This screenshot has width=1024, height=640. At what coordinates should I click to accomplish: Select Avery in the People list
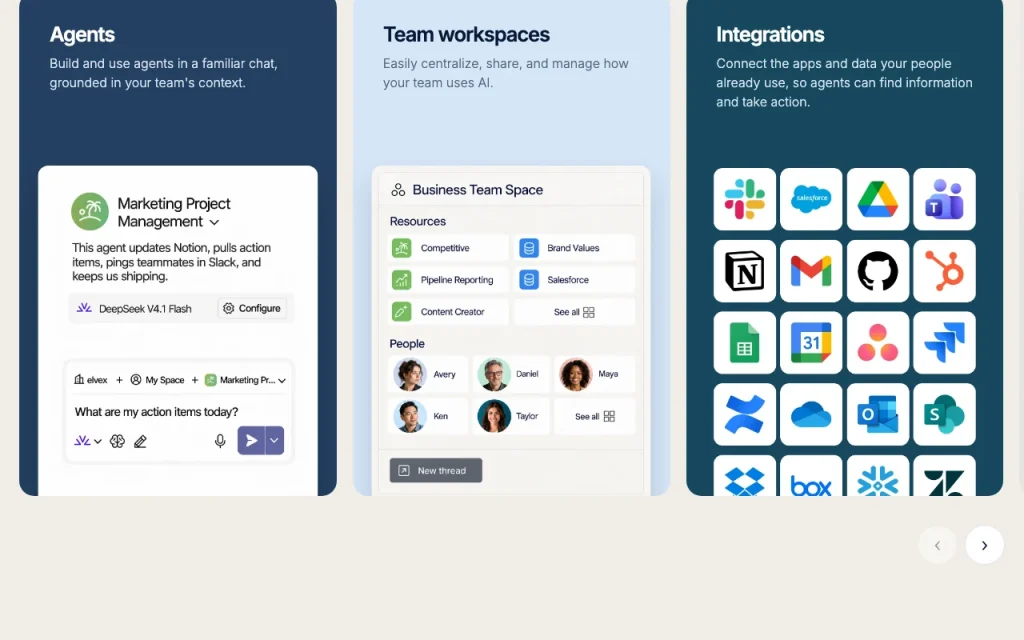(x=428, y=374)
